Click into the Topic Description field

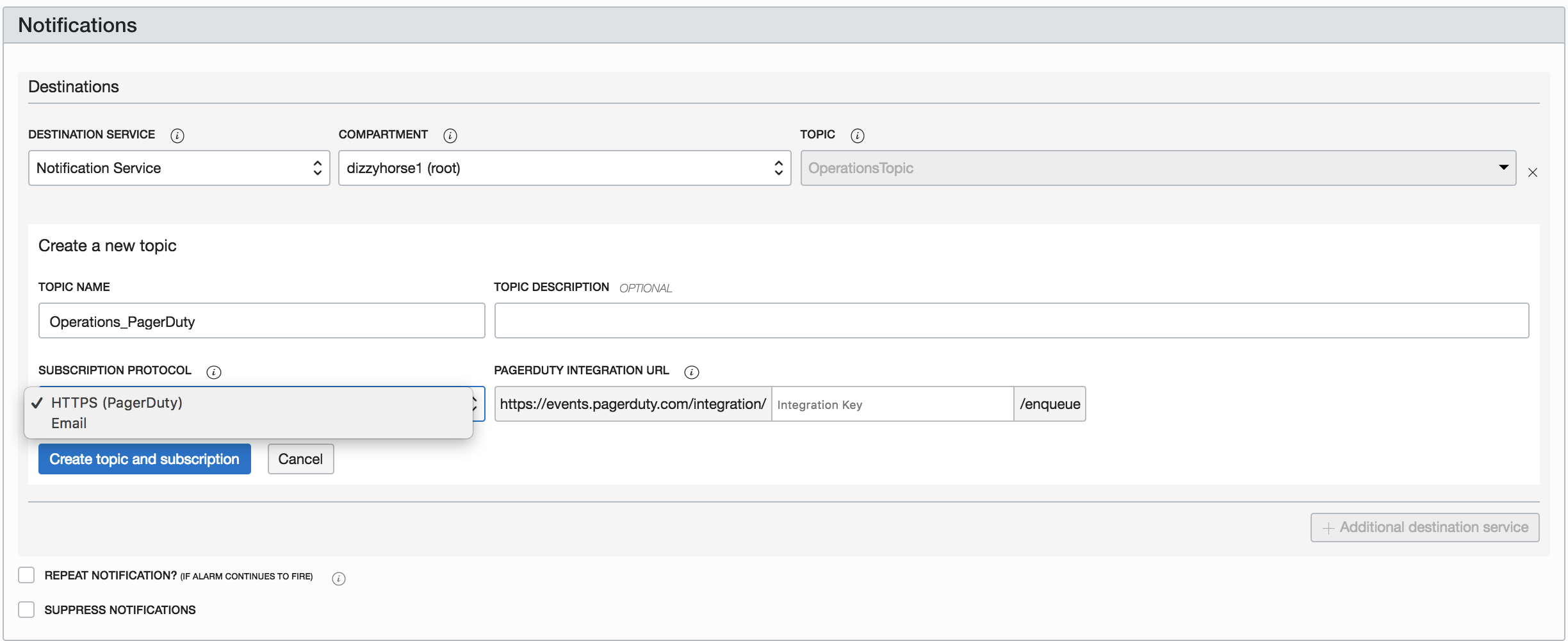click(1011, 321)
